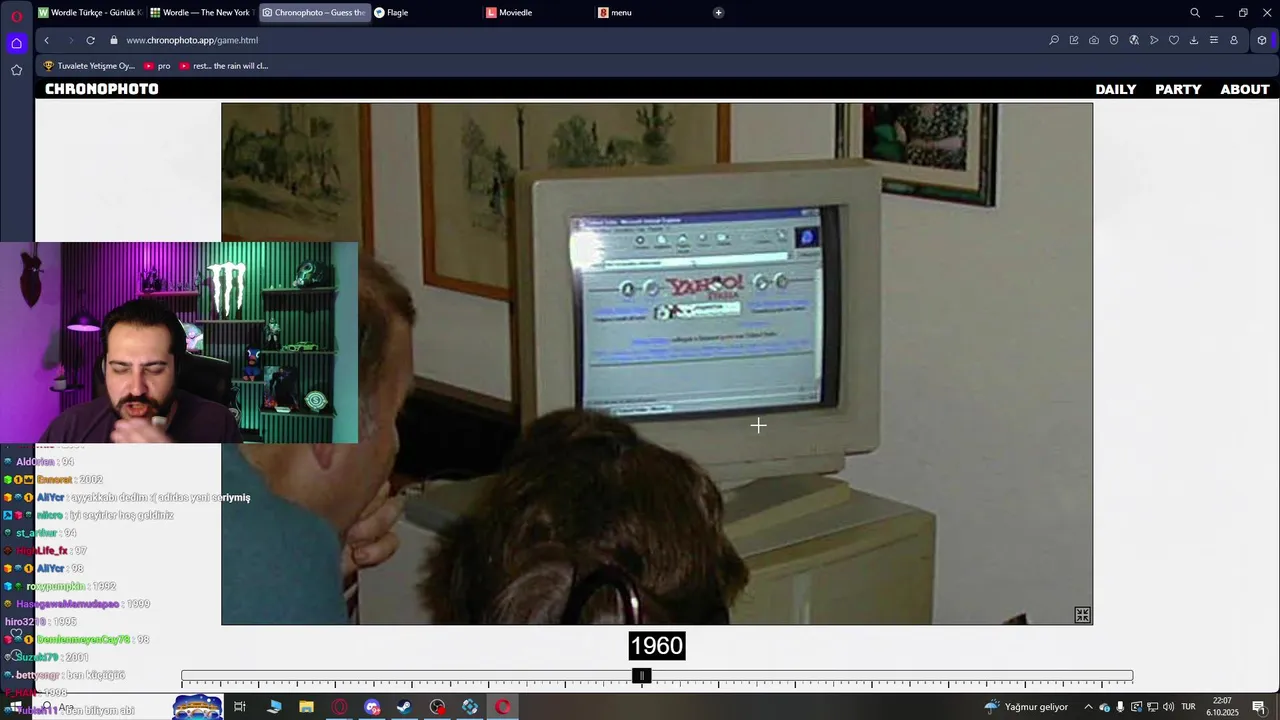Click the site padlock icon in address bar

click(x=114, y=40)
